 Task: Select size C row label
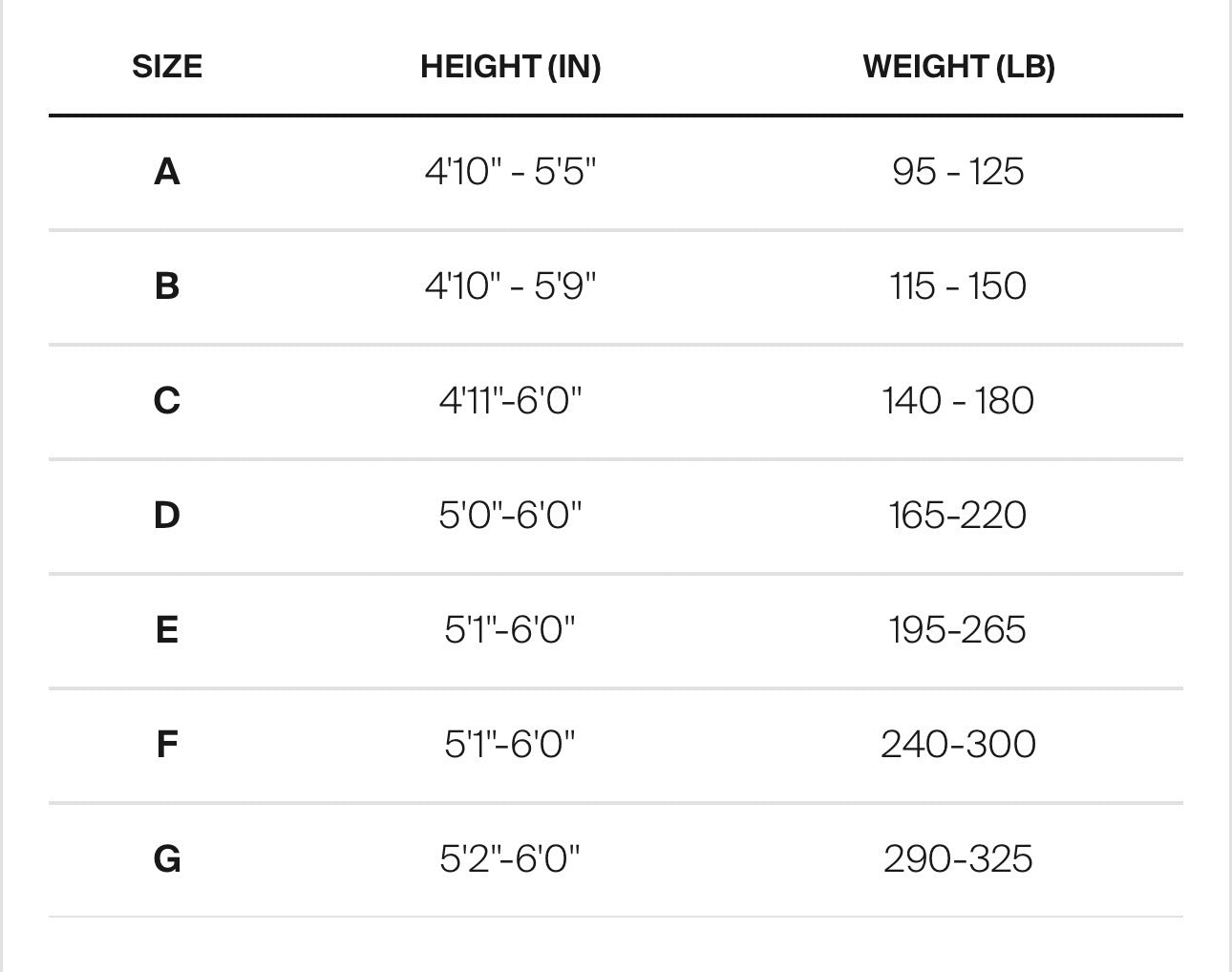coord(167,400)
